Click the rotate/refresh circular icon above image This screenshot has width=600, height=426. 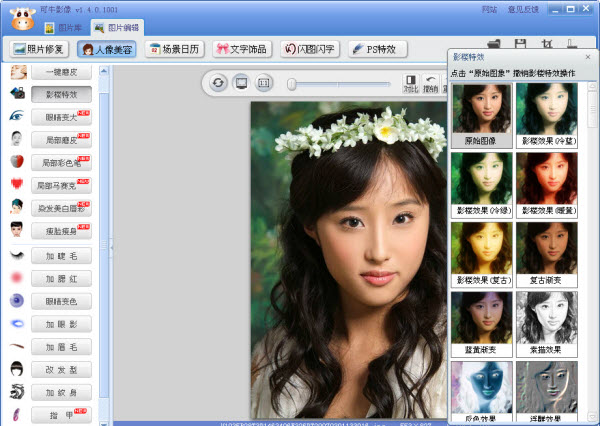click(218, 83)
